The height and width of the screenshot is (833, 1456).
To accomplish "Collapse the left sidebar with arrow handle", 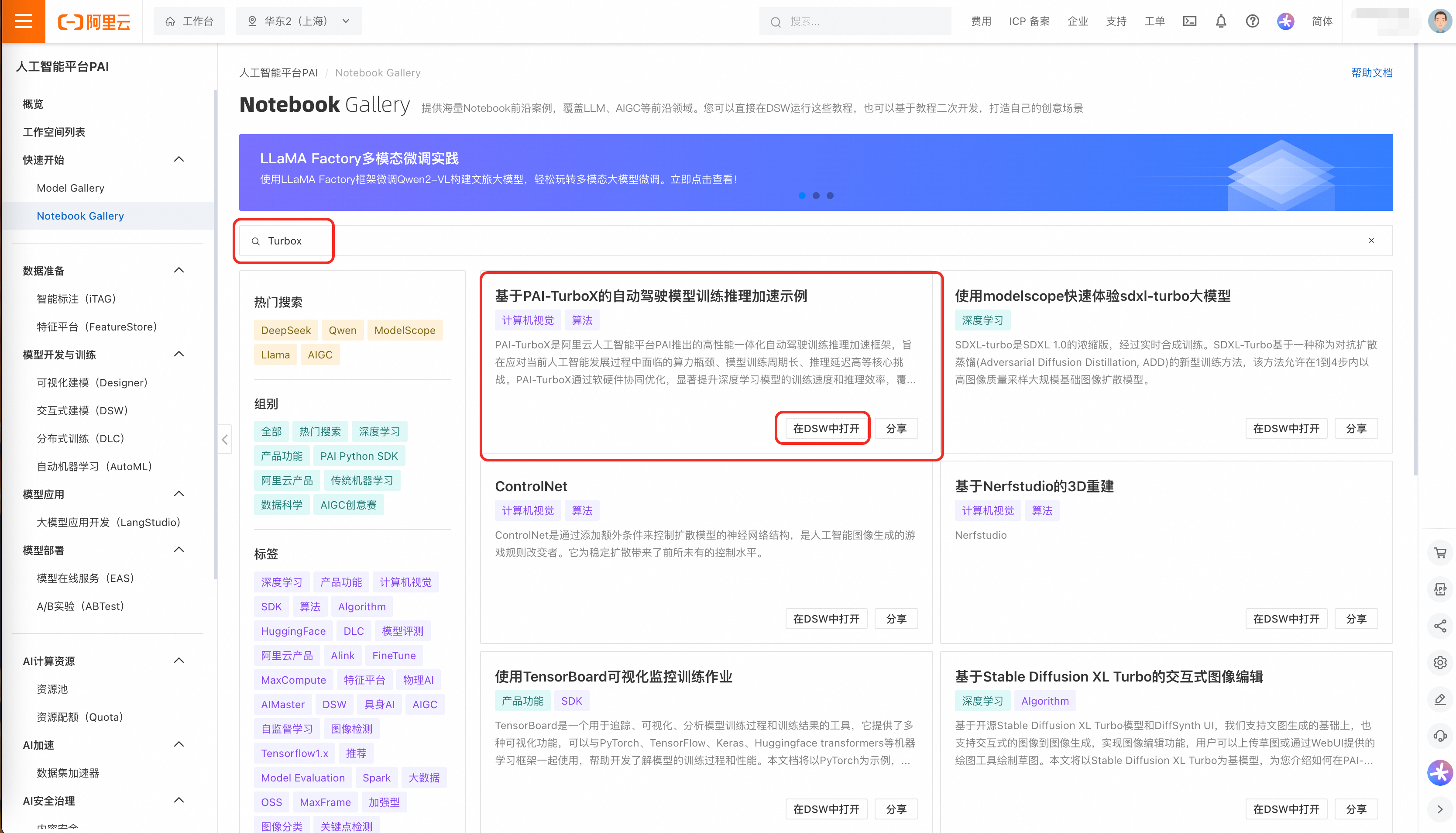I will (225, 439).
